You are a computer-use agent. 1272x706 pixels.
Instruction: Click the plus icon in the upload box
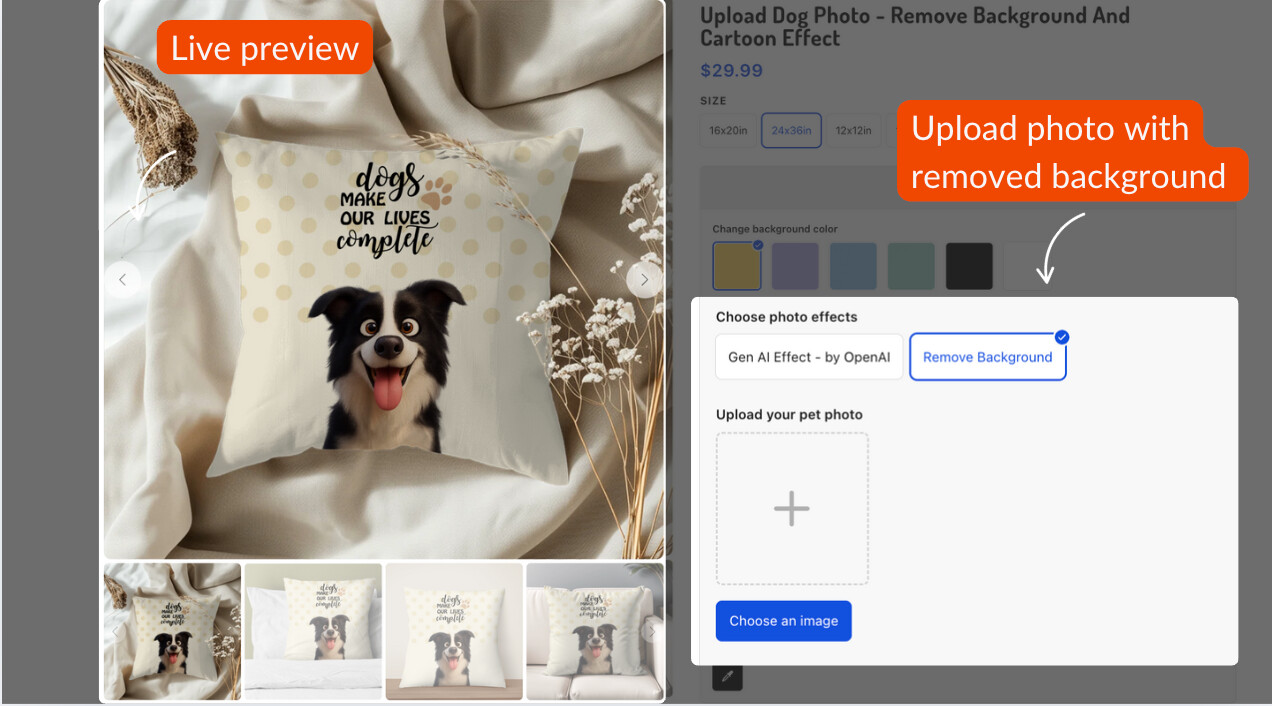click(x=791, y=508)
